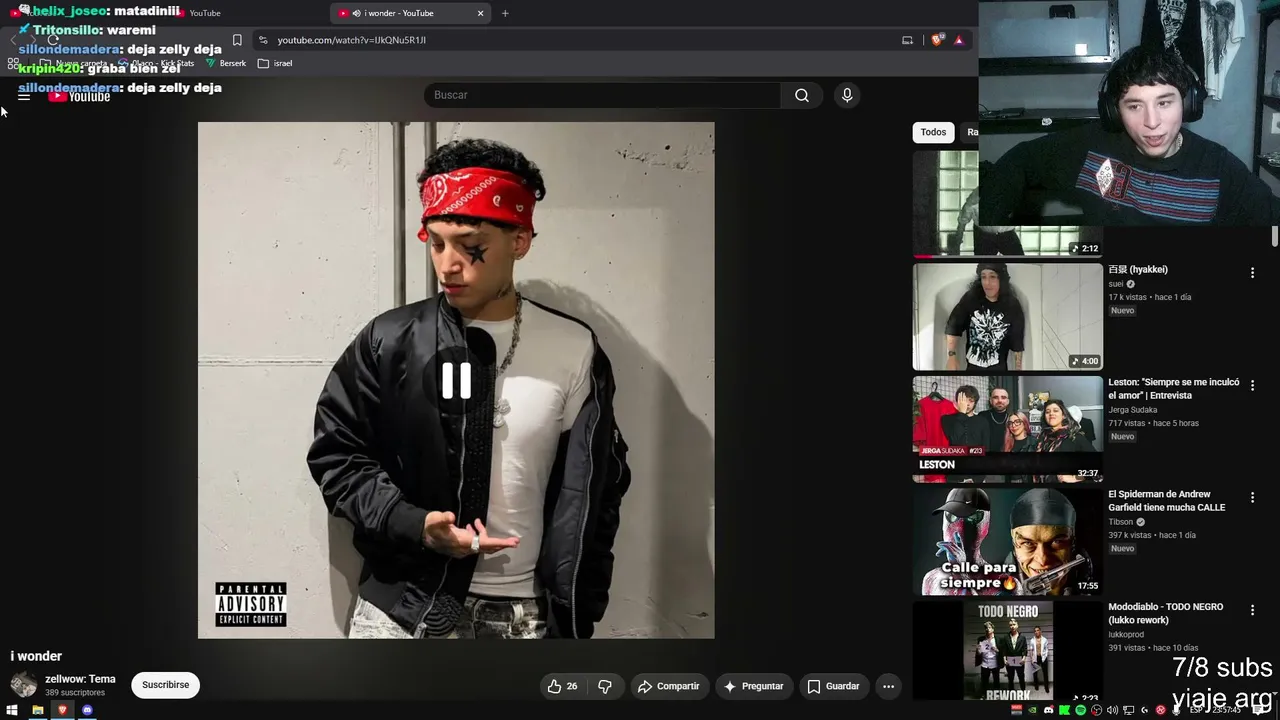Open options menu for the Spiderman video

click(x=1252, y=497)
